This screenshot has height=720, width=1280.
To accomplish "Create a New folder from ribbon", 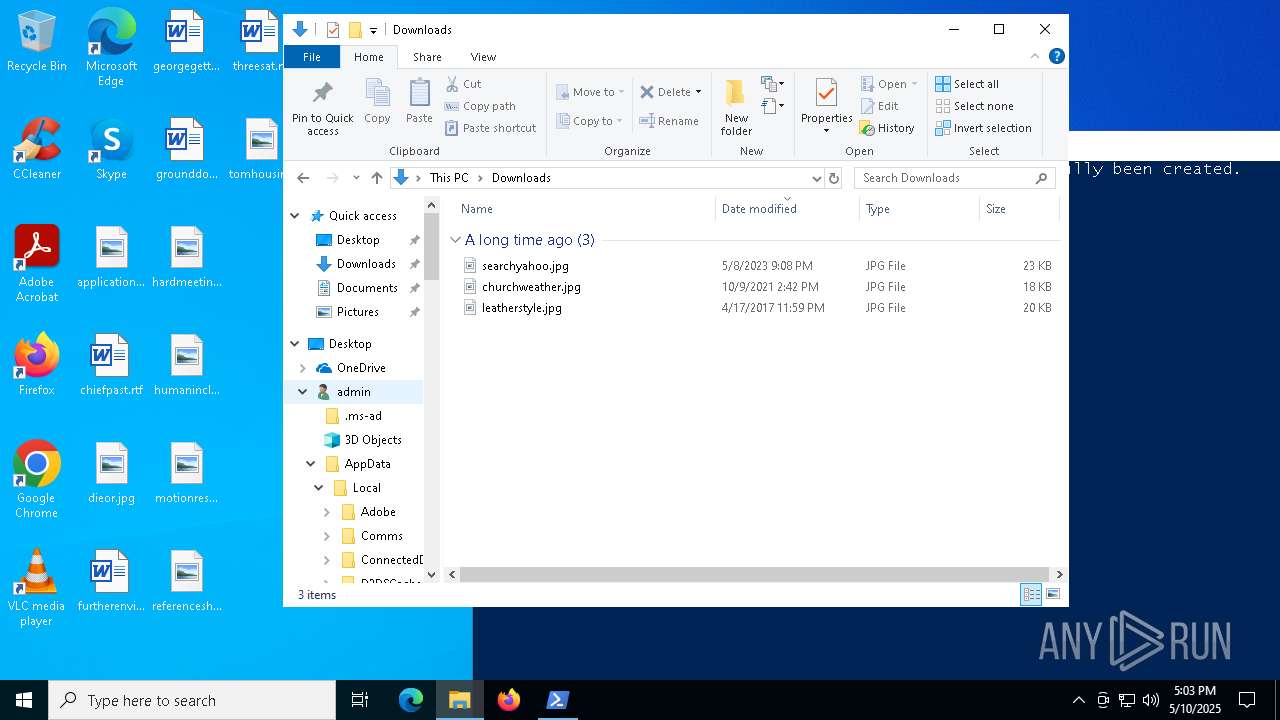I will pyautogui.click(x=736, y=107).
